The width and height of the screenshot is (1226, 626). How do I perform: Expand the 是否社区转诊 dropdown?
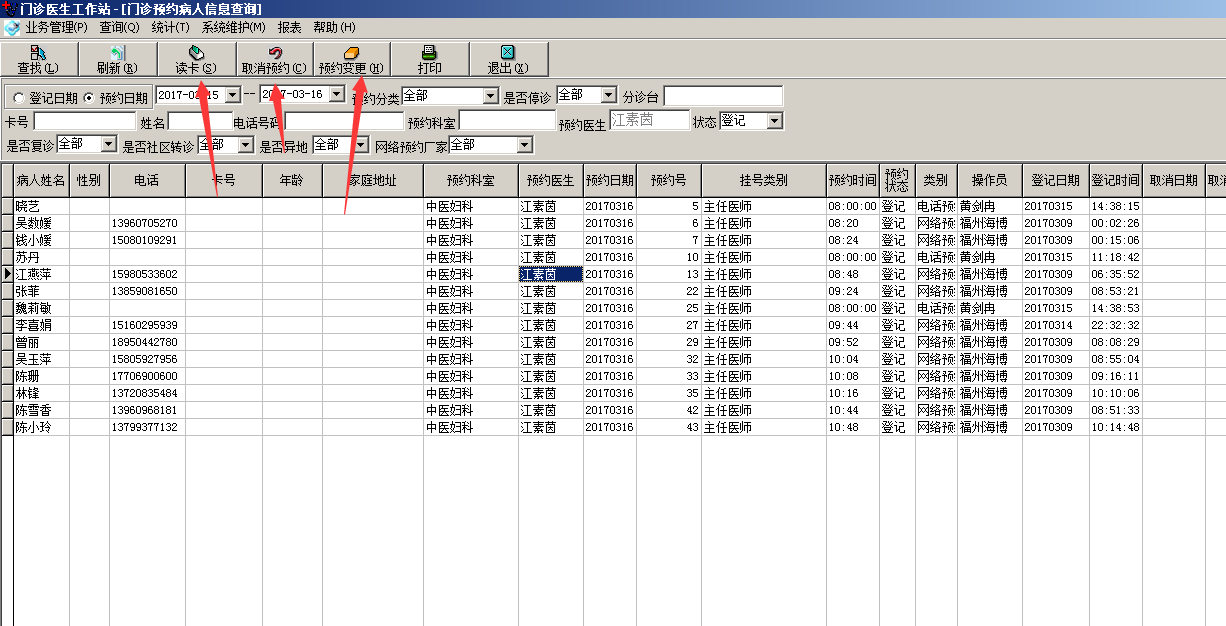pyautogui.click(x=246, y=145)
